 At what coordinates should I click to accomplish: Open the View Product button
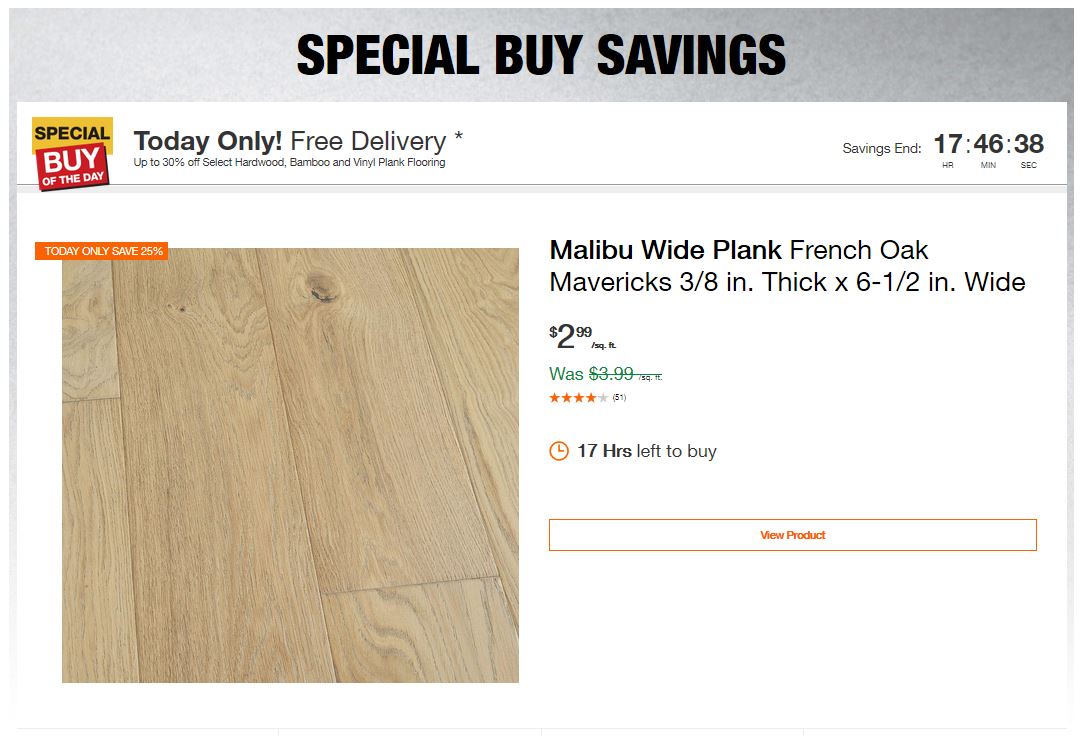792,535
